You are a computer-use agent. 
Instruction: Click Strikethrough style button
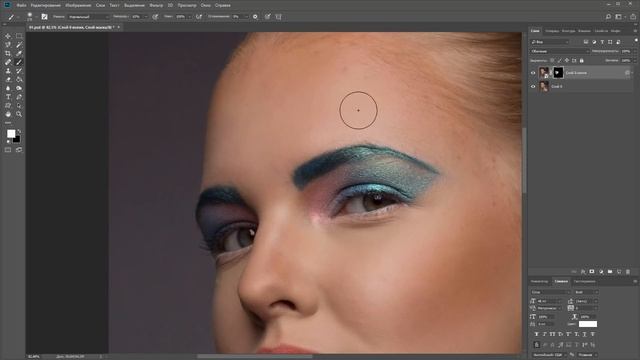(593, 334)
